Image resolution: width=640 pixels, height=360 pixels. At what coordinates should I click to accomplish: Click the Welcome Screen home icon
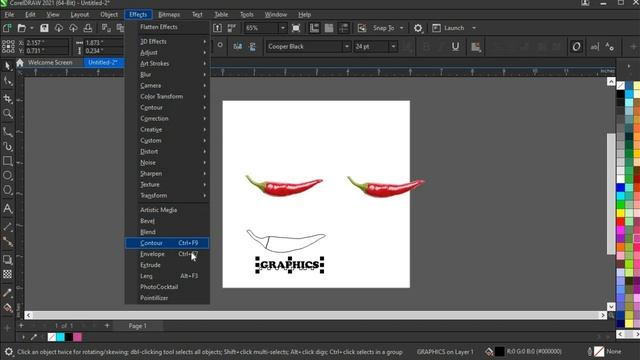20,62
